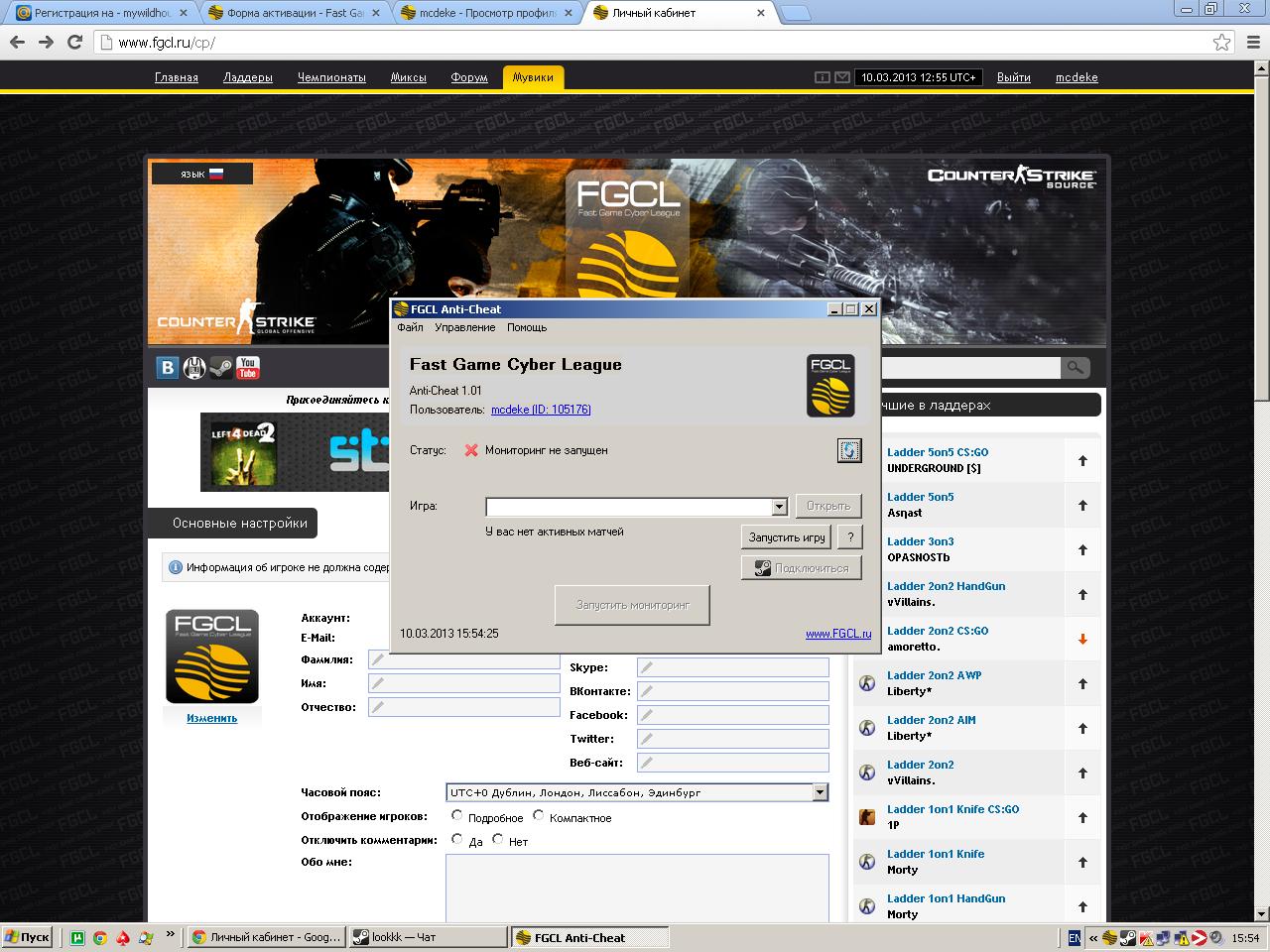Viewport: 1270px width, 952px height.
Task: Click the CS:GO icon next to Ladder 1on1 Knife CS:GO
Action: coord(867,817)
